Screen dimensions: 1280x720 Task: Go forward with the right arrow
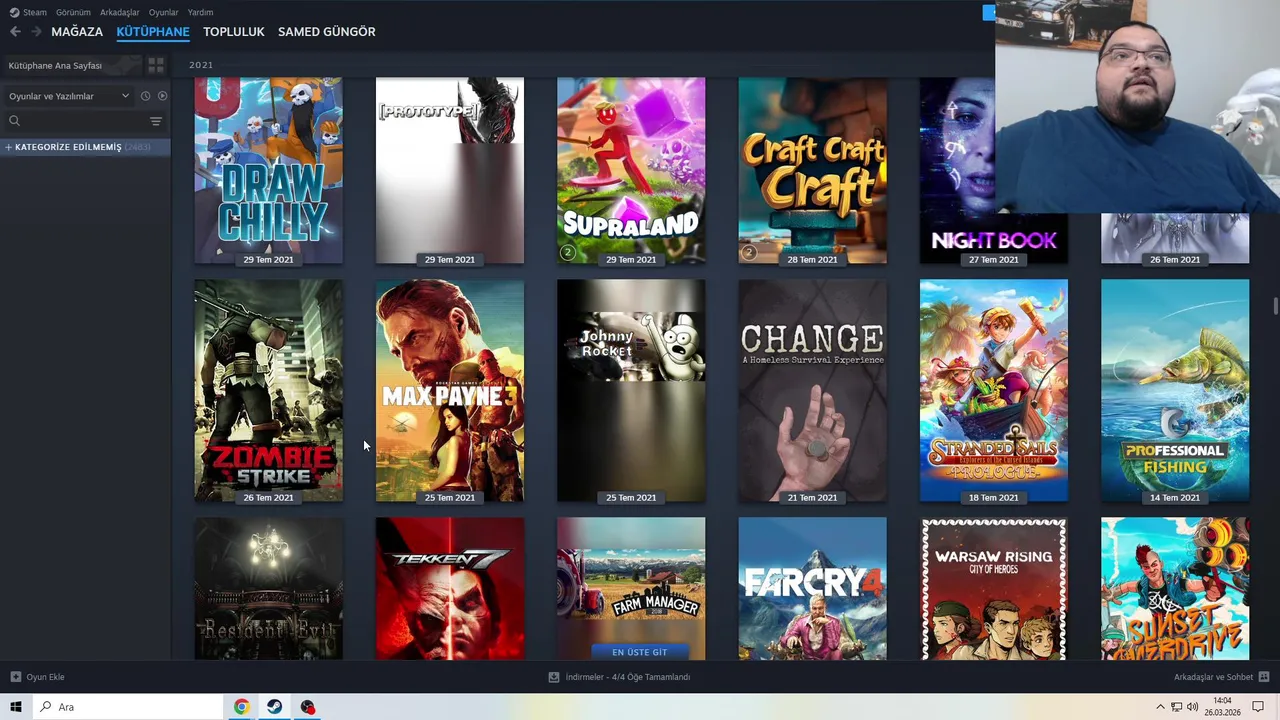pos(36,32)
